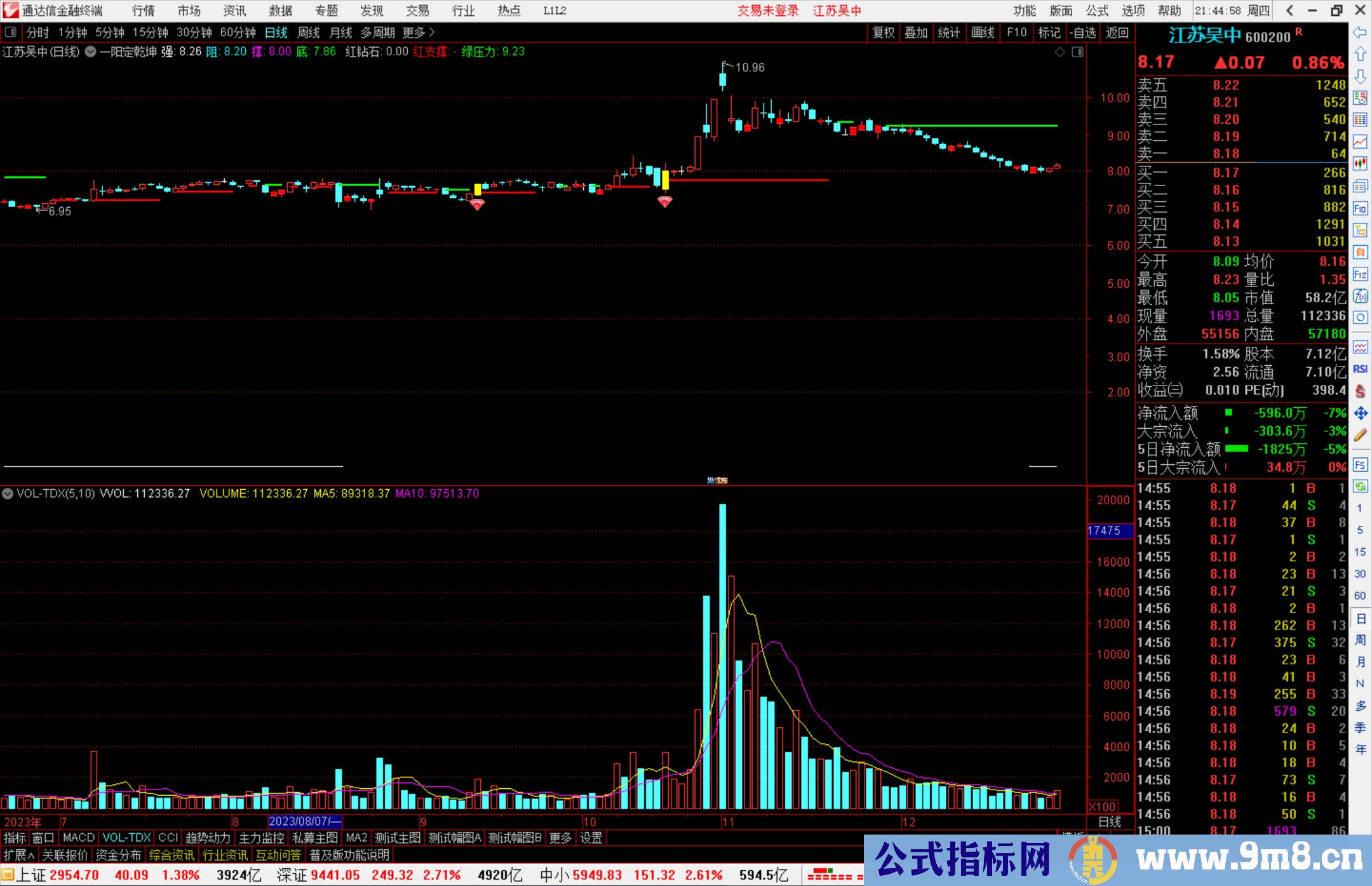Viewport: 1372px width, 886px height.
Task: Open the VOL-TDX indicator dropdown arrow
Action: coord(8,493)
